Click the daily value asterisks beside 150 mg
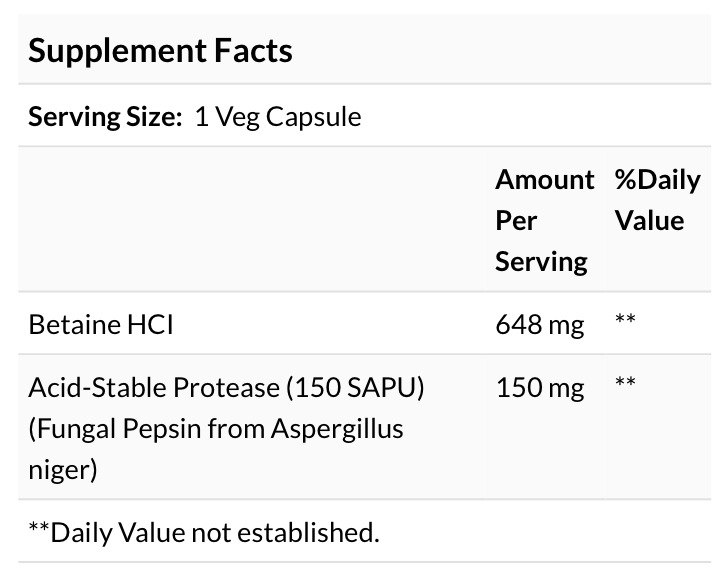This screenshot has width=722, height=586. [x=626, y=385]
